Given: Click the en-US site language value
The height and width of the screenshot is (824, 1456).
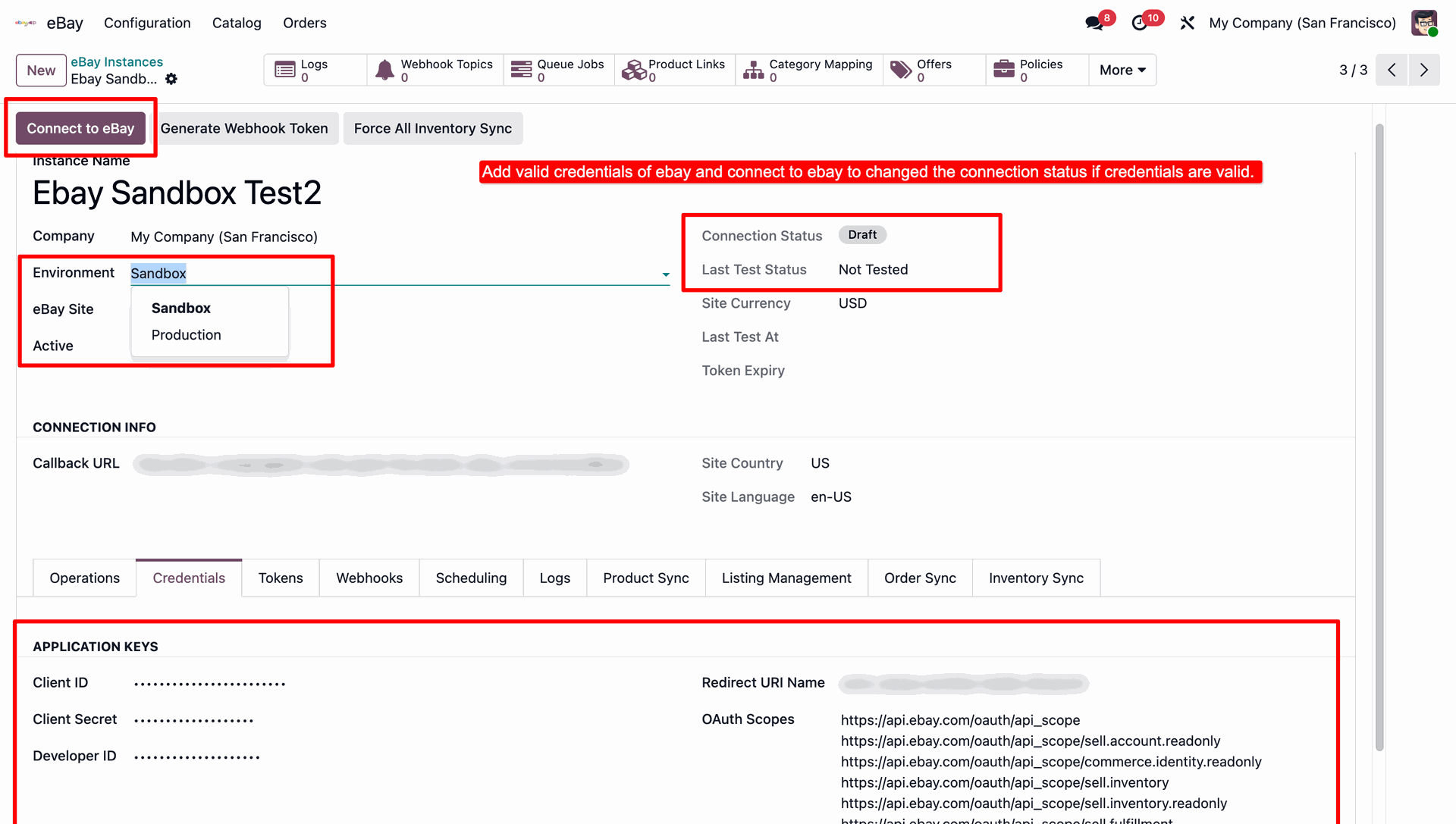Looking at the screenshot, I should click(831, 497).
